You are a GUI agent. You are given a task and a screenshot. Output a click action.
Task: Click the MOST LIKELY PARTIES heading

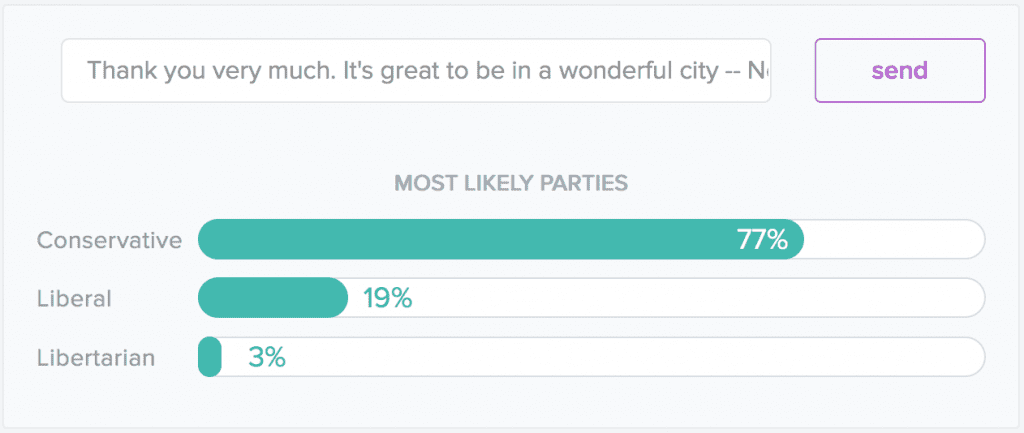(511, 183)
